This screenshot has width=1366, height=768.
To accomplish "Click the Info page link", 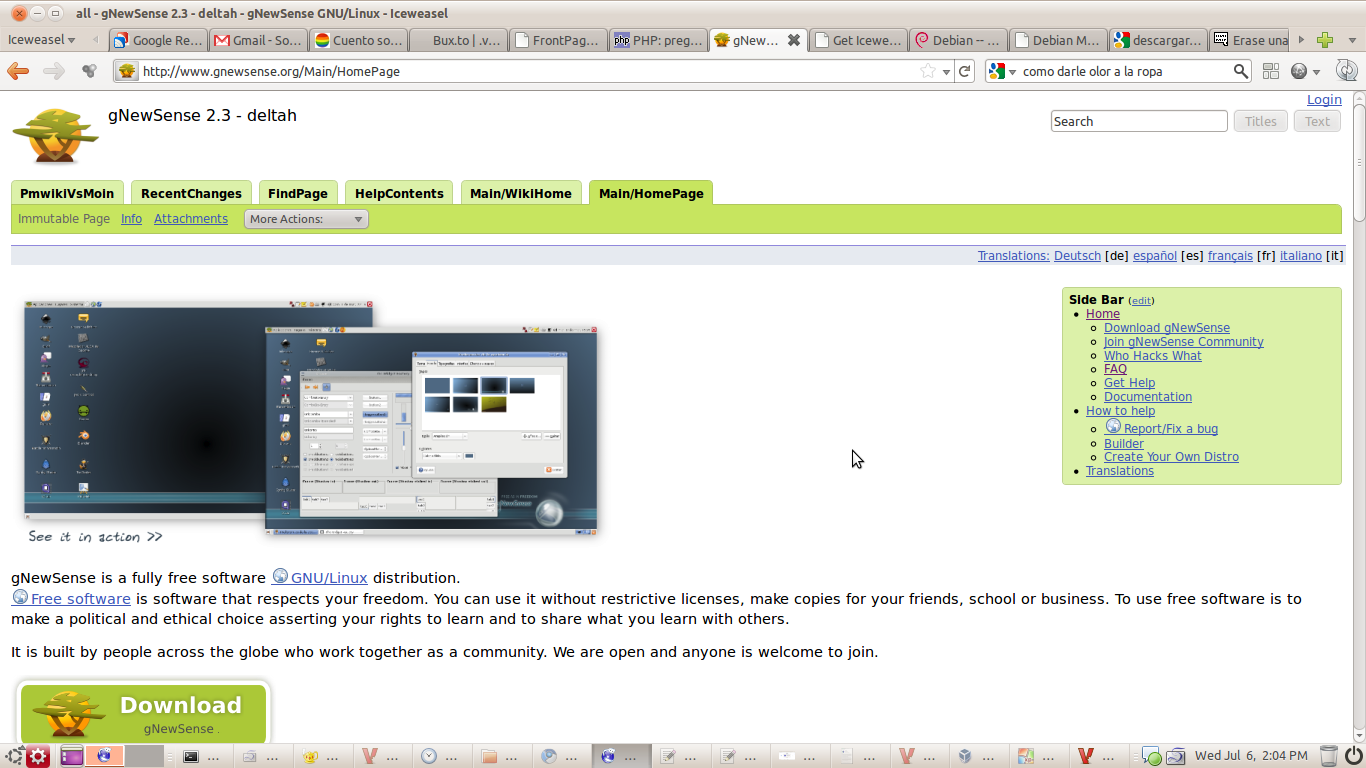I will (x=131, y=218).
